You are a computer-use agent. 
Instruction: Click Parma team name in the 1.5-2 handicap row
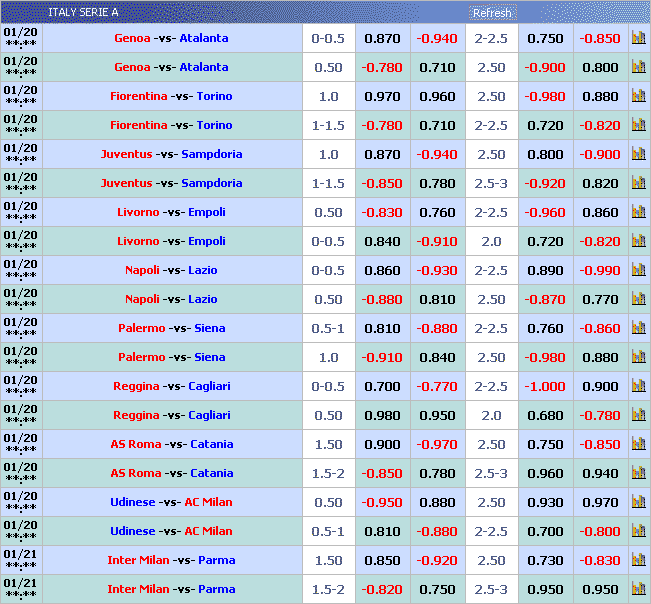(x=217, y=590)
